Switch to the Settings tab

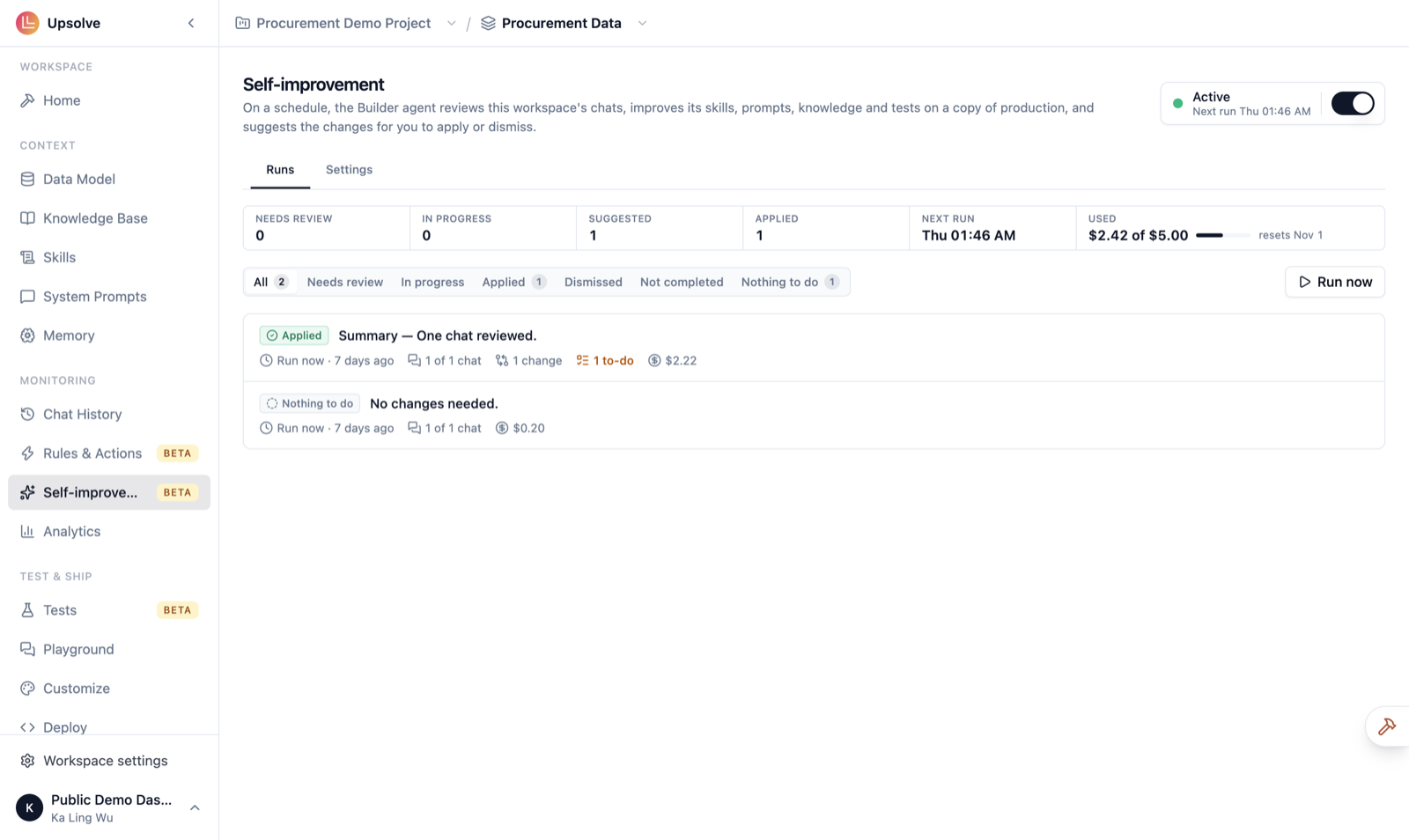tap(349, 170)
